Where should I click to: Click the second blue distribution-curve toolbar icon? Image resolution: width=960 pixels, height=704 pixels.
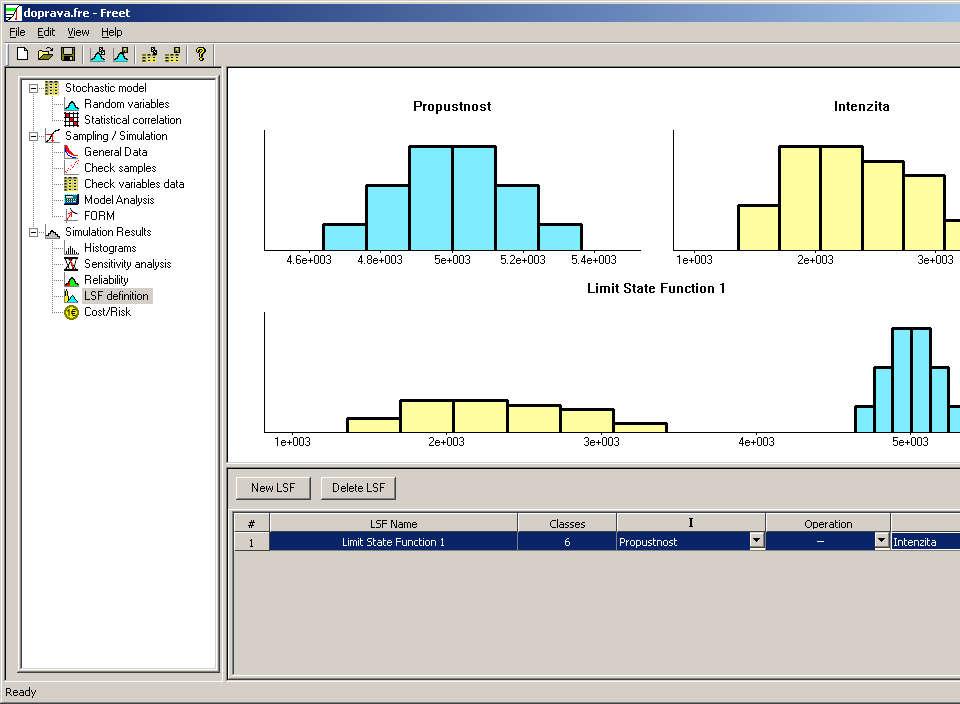121,54
